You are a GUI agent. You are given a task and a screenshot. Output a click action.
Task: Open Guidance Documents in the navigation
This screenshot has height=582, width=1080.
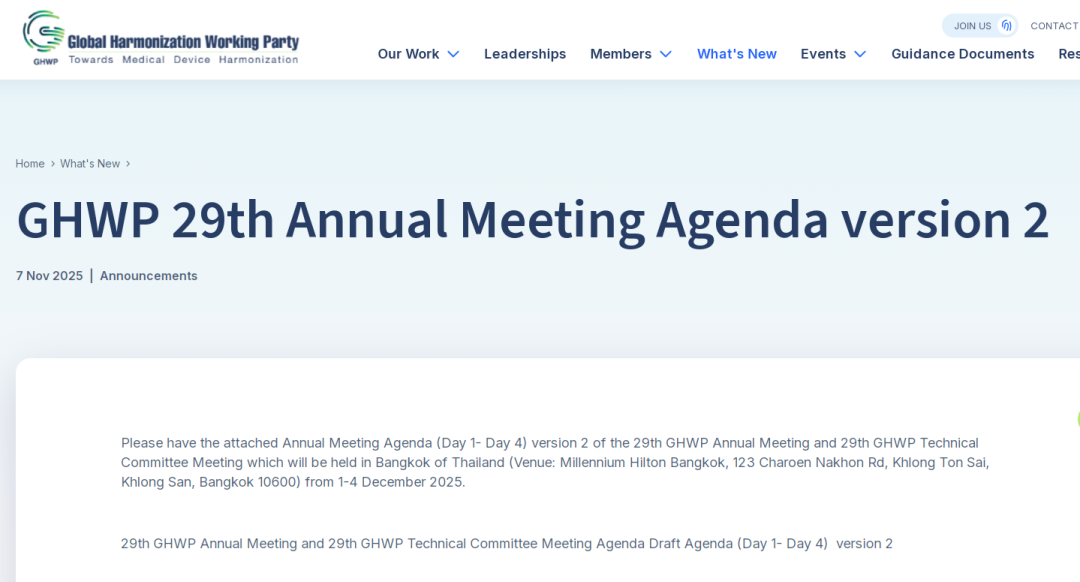point(962,54)
